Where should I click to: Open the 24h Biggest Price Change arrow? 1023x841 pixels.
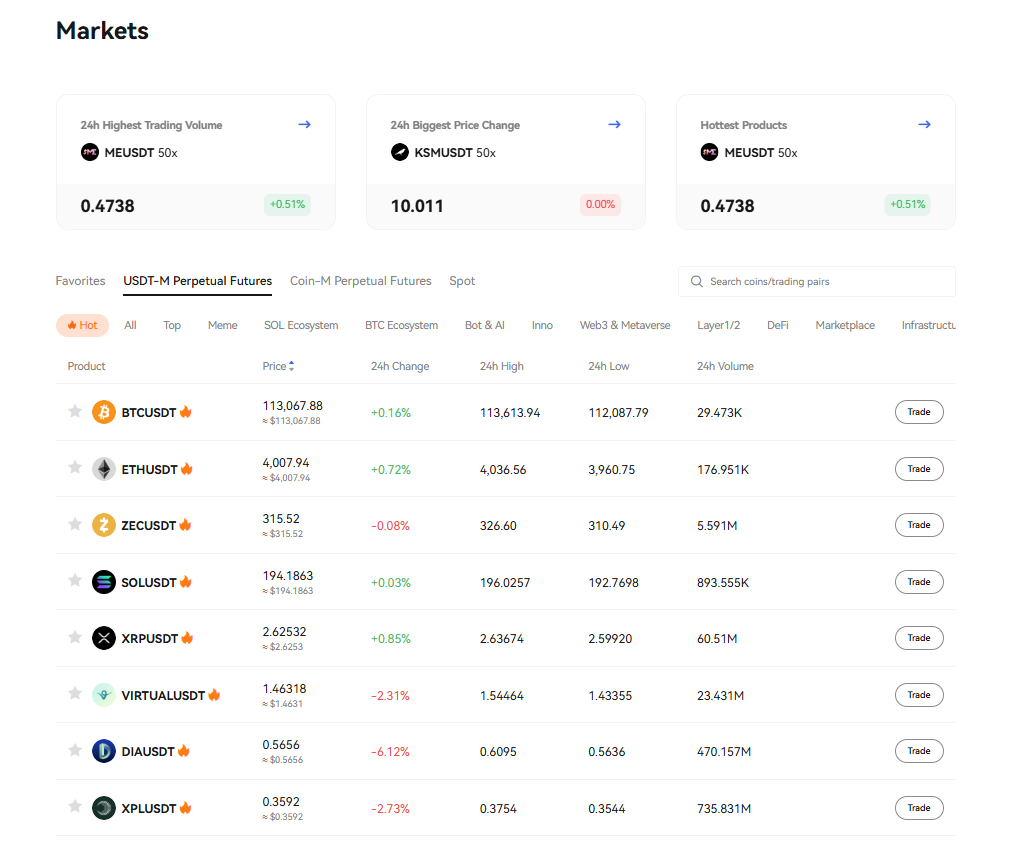point(615,125)
